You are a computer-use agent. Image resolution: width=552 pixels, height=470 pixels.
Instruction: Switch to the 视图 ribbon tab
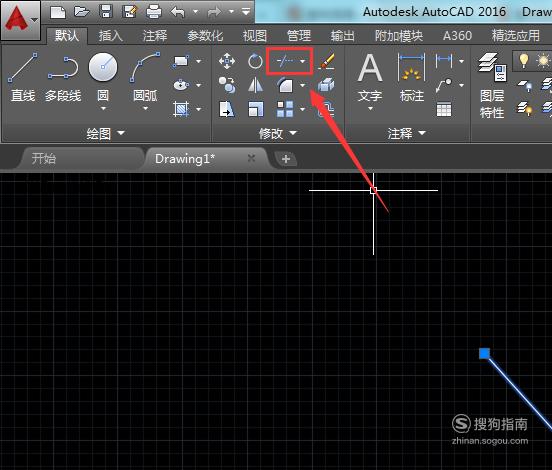coord(255,36)
